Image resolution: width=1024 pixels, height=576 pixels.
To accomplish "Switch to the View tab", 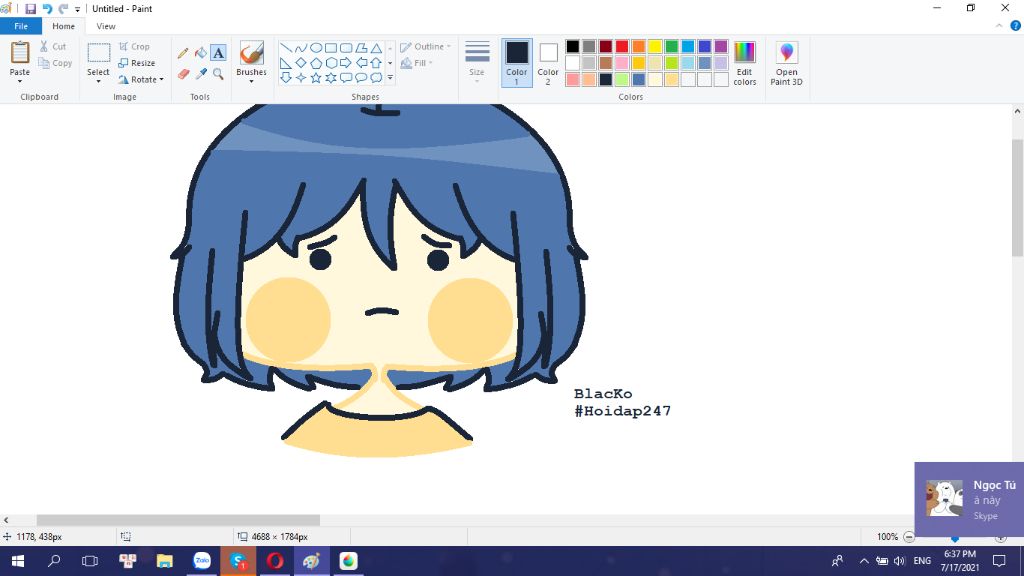I will coord(106,26).
